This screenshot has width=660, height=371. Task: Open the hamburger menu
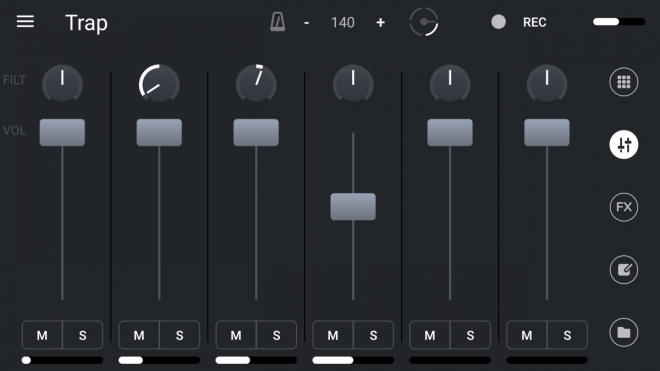[25, 21]
